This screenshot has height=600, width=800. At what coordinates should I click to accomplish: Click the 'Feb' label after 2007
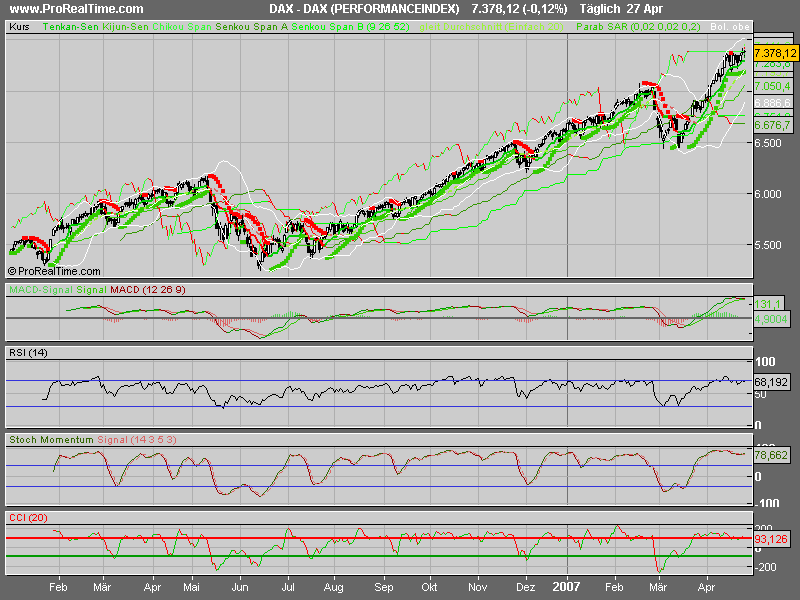point(614,587)
